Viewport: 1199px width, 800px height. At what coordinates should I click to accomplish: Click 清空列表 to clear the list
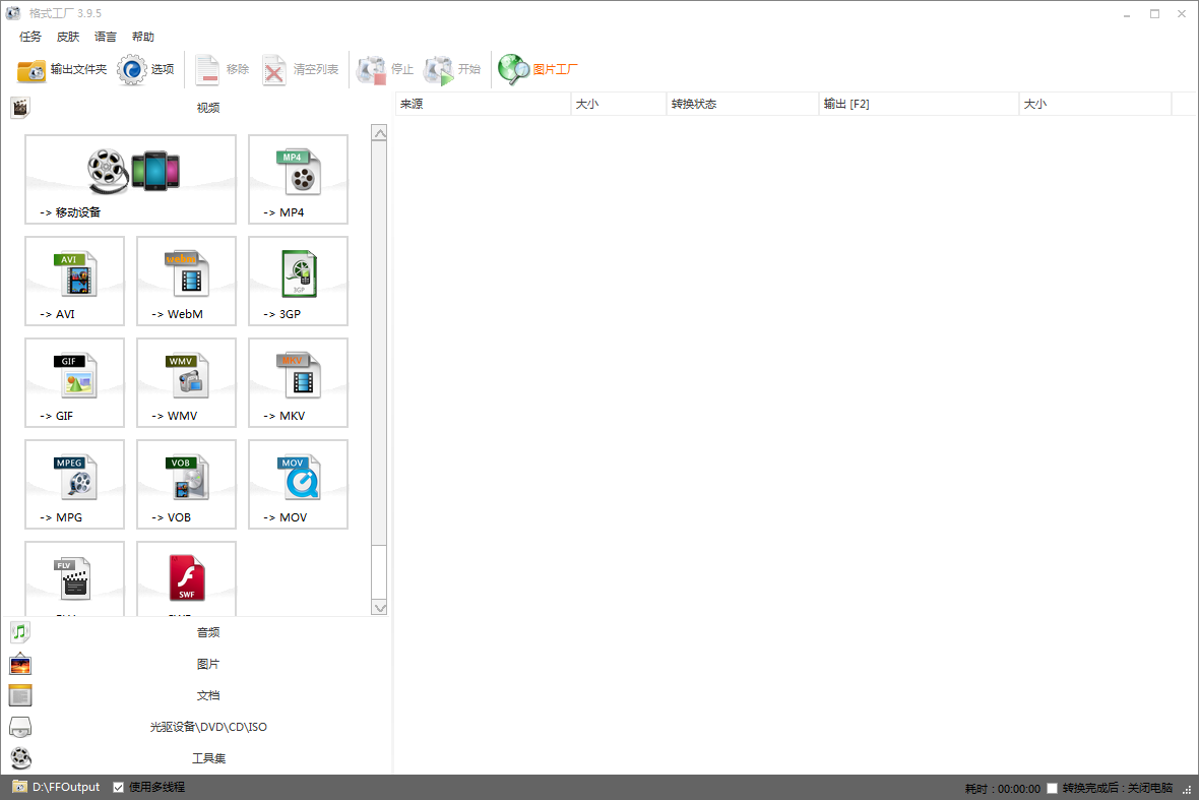coord(300,70)
